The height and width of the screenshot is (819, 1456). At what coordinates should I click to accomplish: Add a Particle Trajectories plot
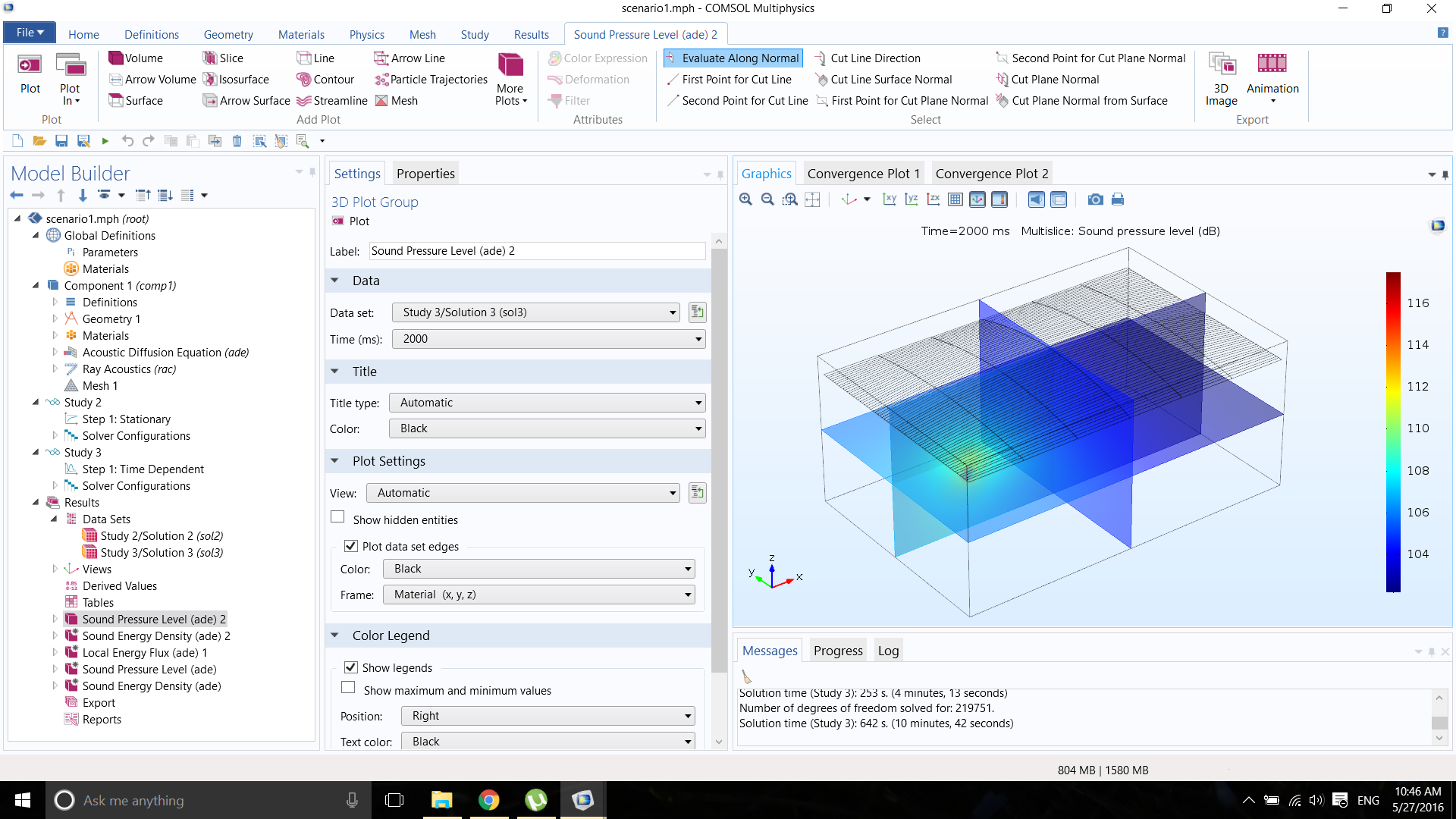point(431,80)
